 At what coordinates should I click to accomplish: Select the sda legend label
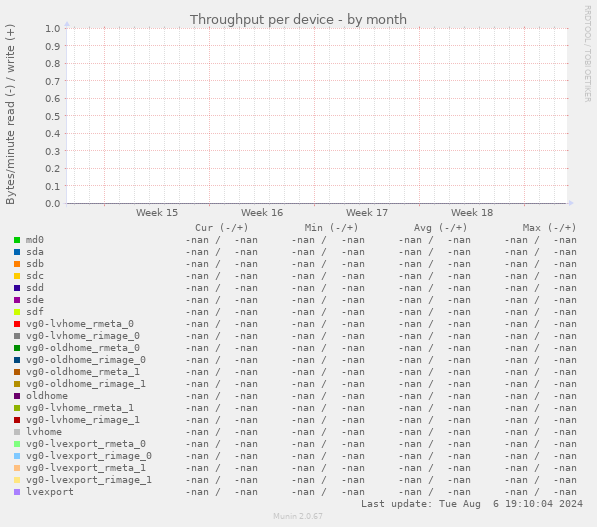35,252
